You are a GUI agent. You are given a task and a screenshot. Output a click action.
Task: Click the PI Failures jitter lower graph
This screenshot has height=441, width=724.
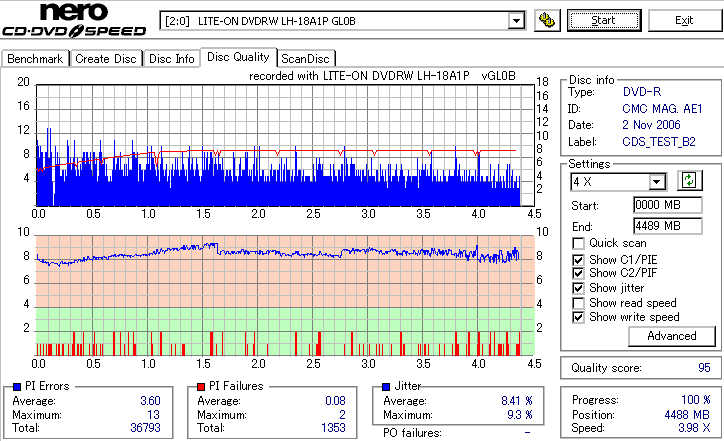tap(285, 296)
